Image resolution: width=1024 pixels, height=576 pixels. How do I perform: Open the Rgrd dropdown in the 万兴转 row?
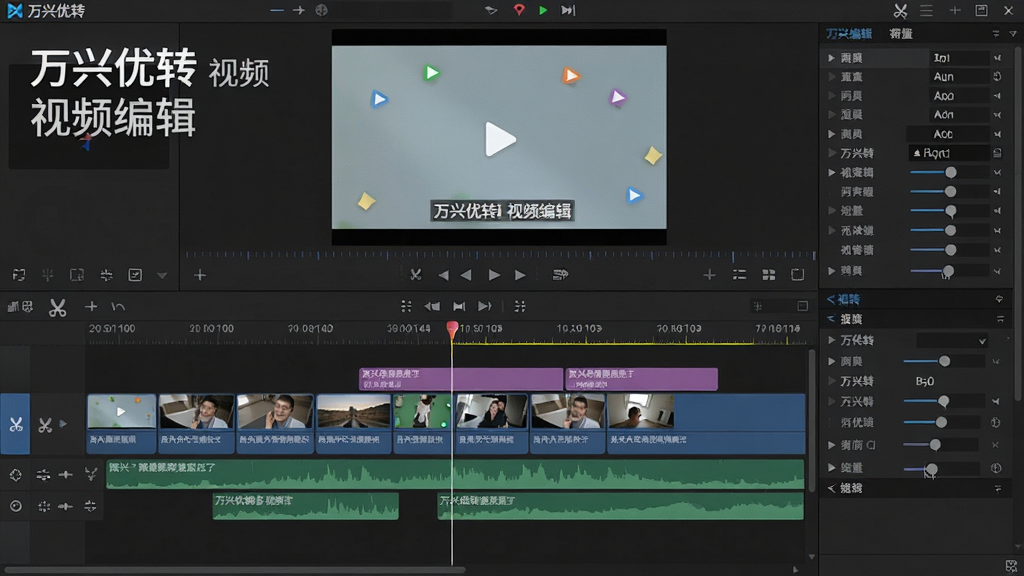click(948, 153)
